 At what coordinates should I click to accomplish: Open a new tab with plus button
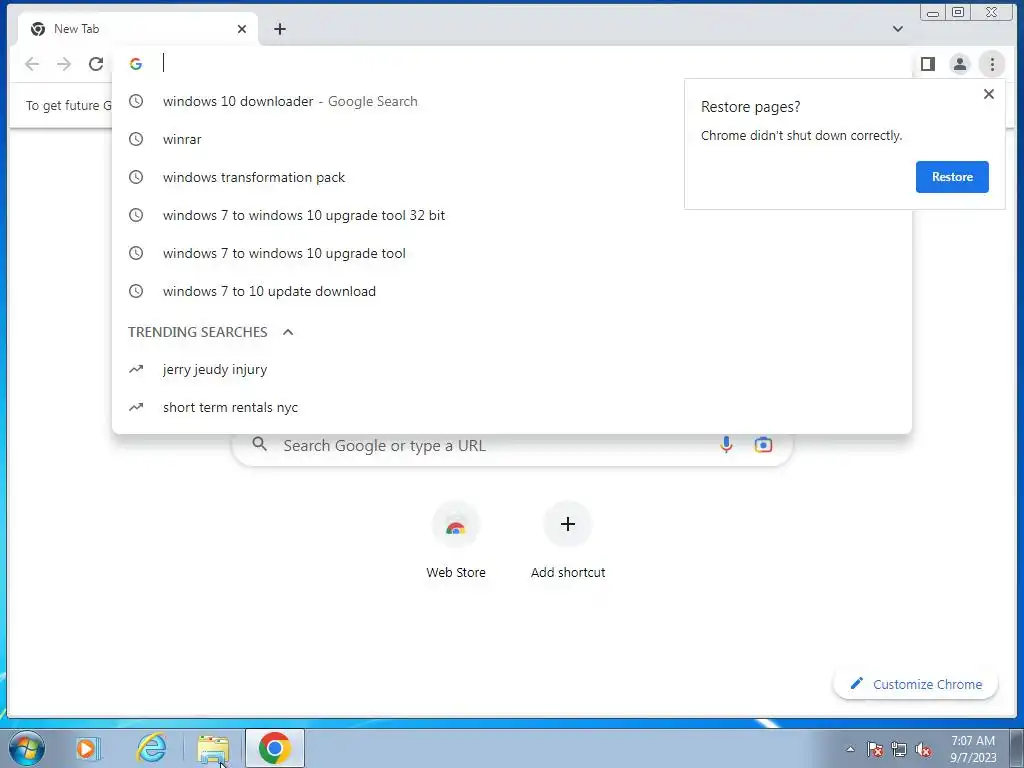[280, 29]
